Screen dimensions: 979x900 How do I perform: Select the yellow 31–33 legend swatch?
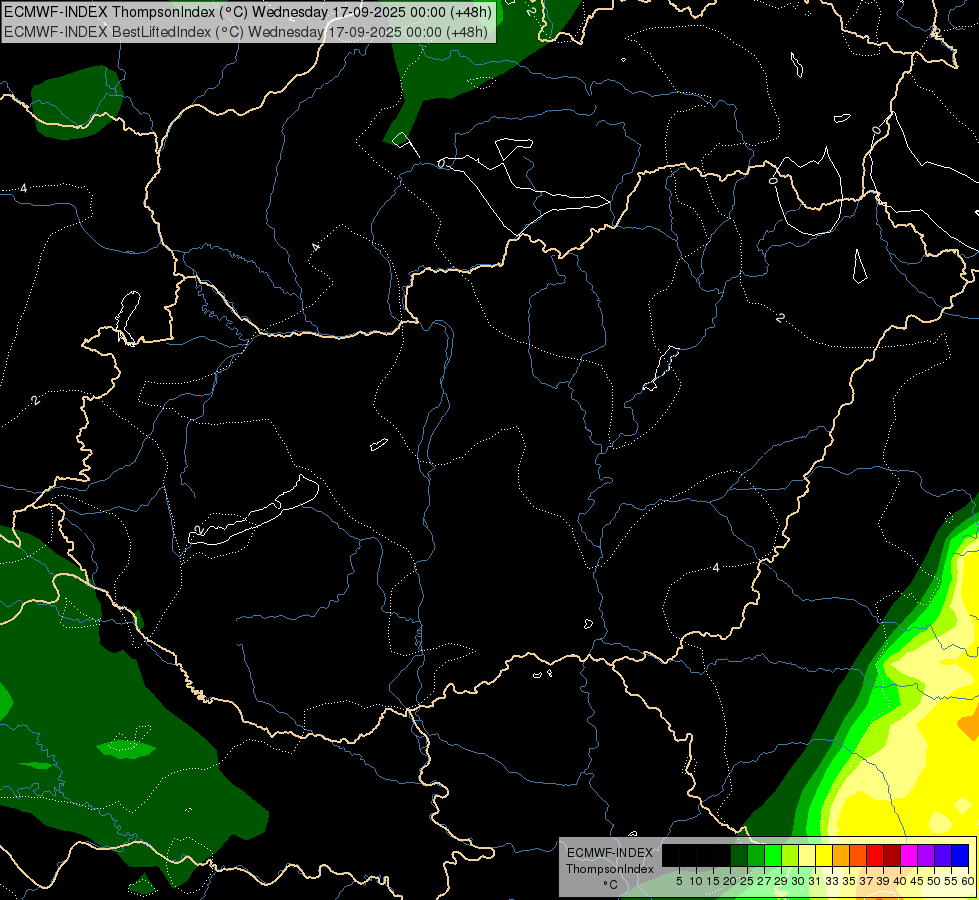tap(824, 855)
